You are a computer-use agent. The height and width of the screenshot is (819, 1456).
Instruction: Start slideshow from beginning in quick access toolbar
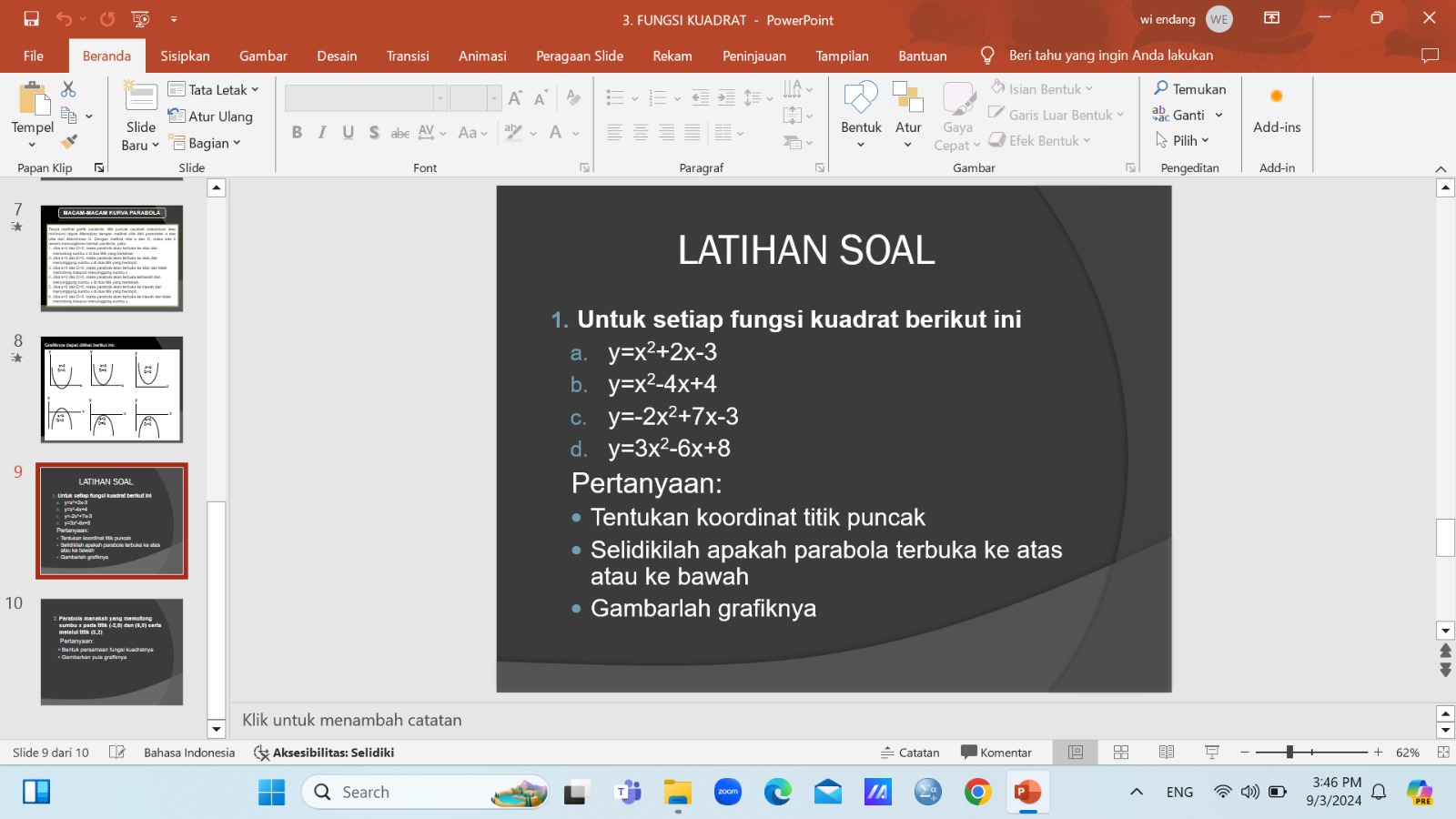pos(140,19)
